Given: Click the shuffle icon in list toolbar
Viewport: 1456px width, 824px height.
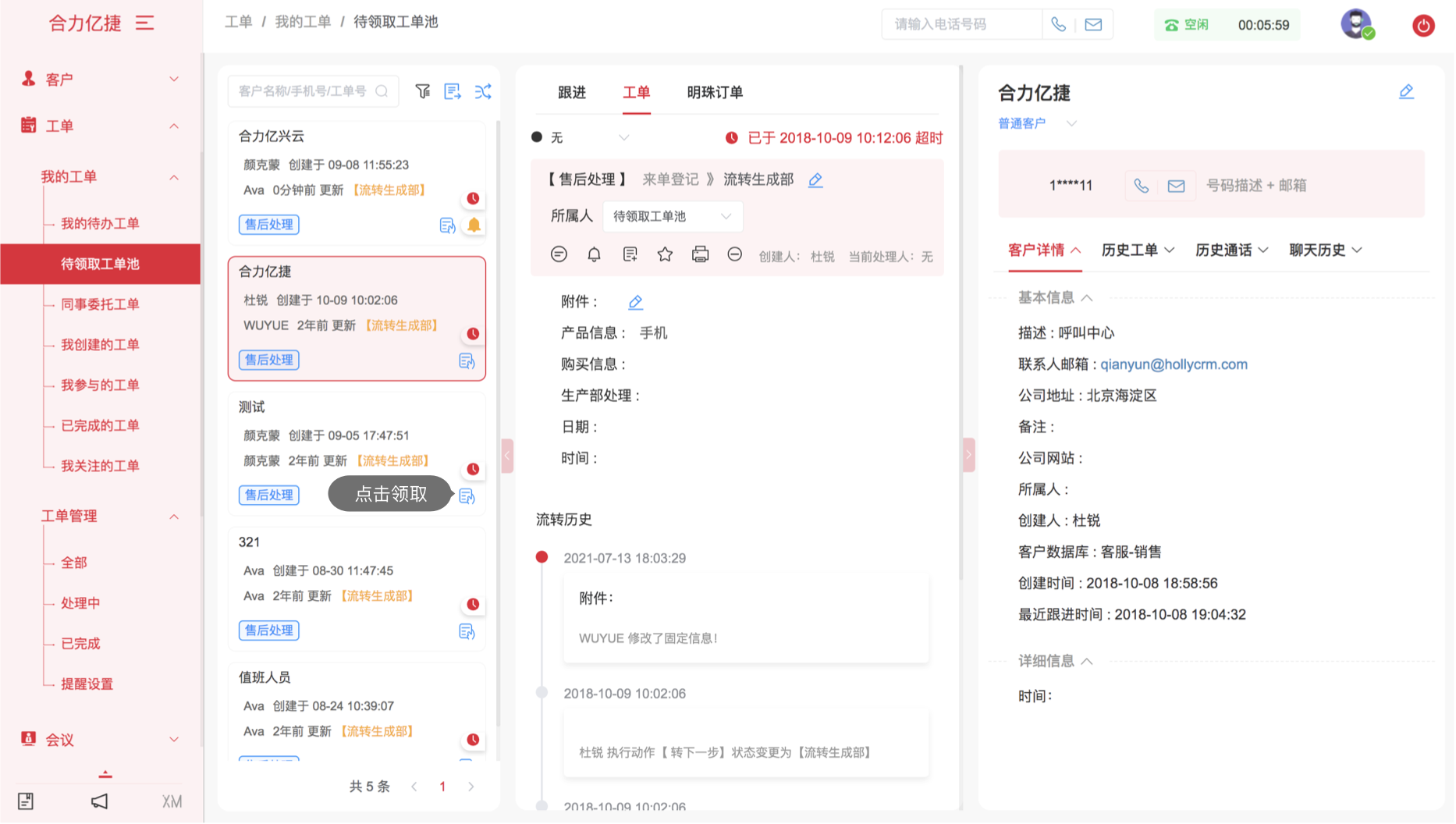Looking at the screenshot, I should tap(483, 91).
